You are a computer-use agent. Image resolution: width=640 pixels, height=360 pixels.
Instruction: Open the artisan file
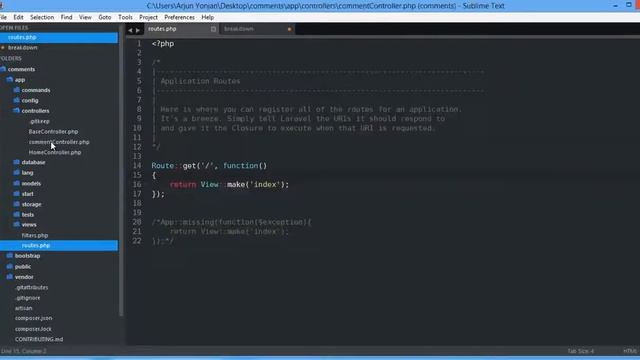[x=23, y=308]
